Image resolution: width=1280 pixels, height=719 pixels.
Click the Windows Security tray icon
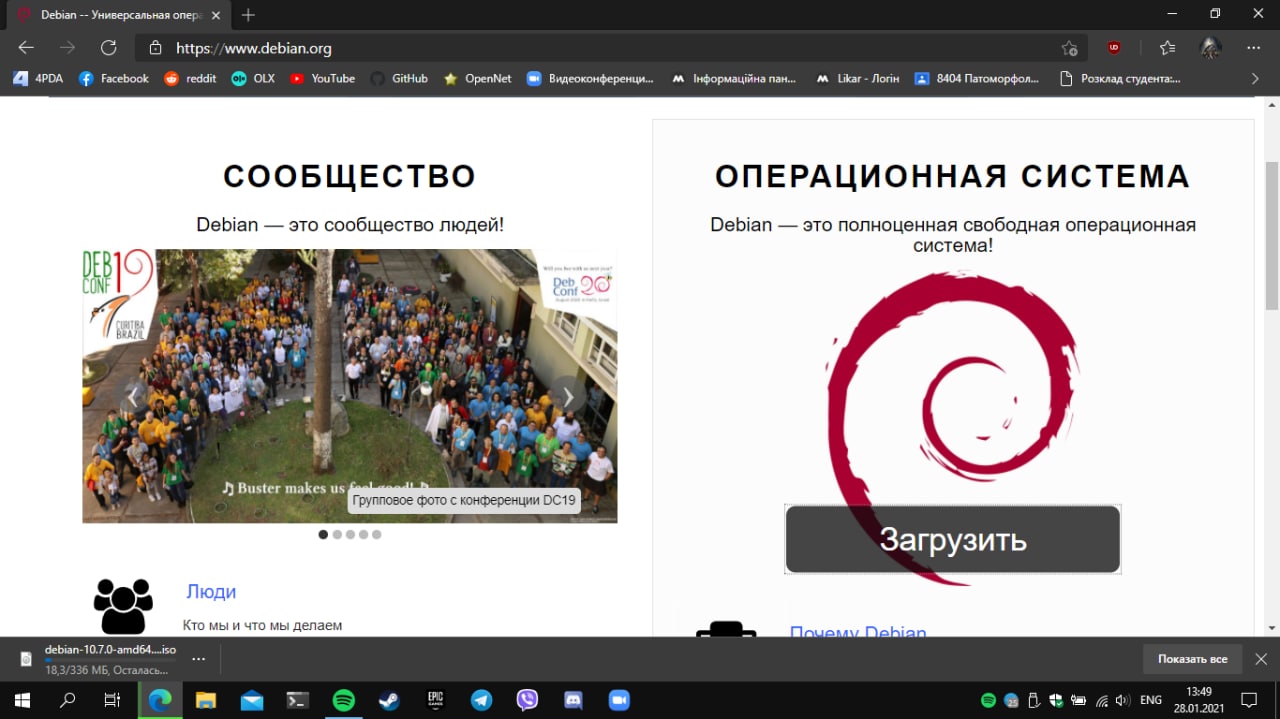click(x=1056, y=700)
